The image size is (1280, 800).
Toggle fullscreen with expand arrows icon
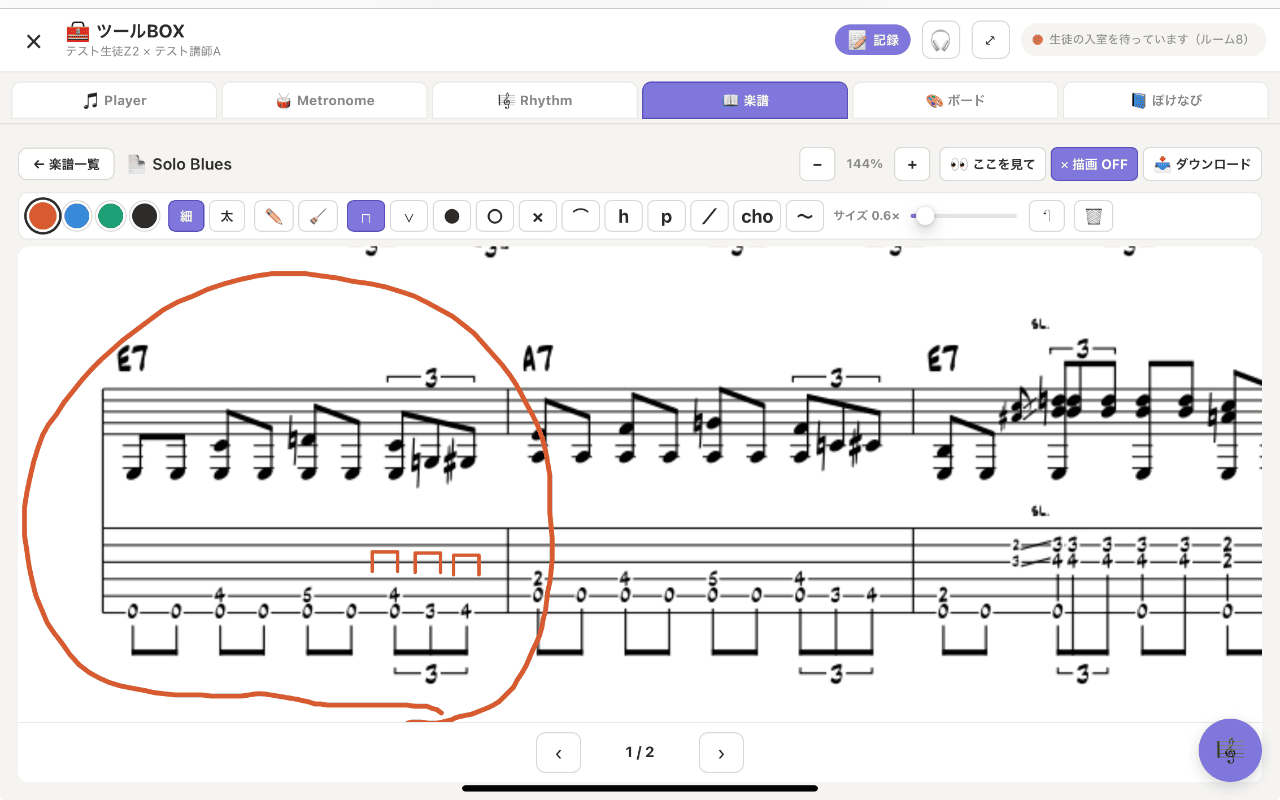click(990, 40)
